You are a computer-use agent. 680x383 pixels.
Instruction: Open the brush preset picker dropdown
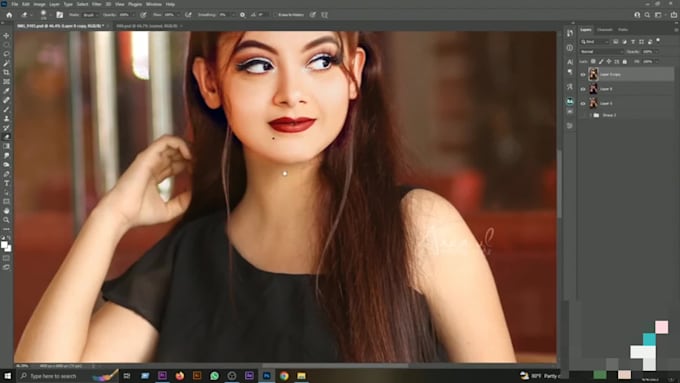[50, 15]
